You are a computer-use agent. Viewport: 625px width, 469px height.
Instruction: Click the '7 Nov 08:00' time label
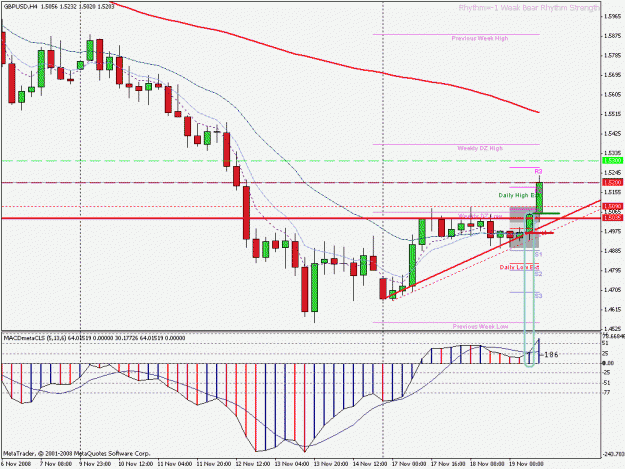[56, 464]
